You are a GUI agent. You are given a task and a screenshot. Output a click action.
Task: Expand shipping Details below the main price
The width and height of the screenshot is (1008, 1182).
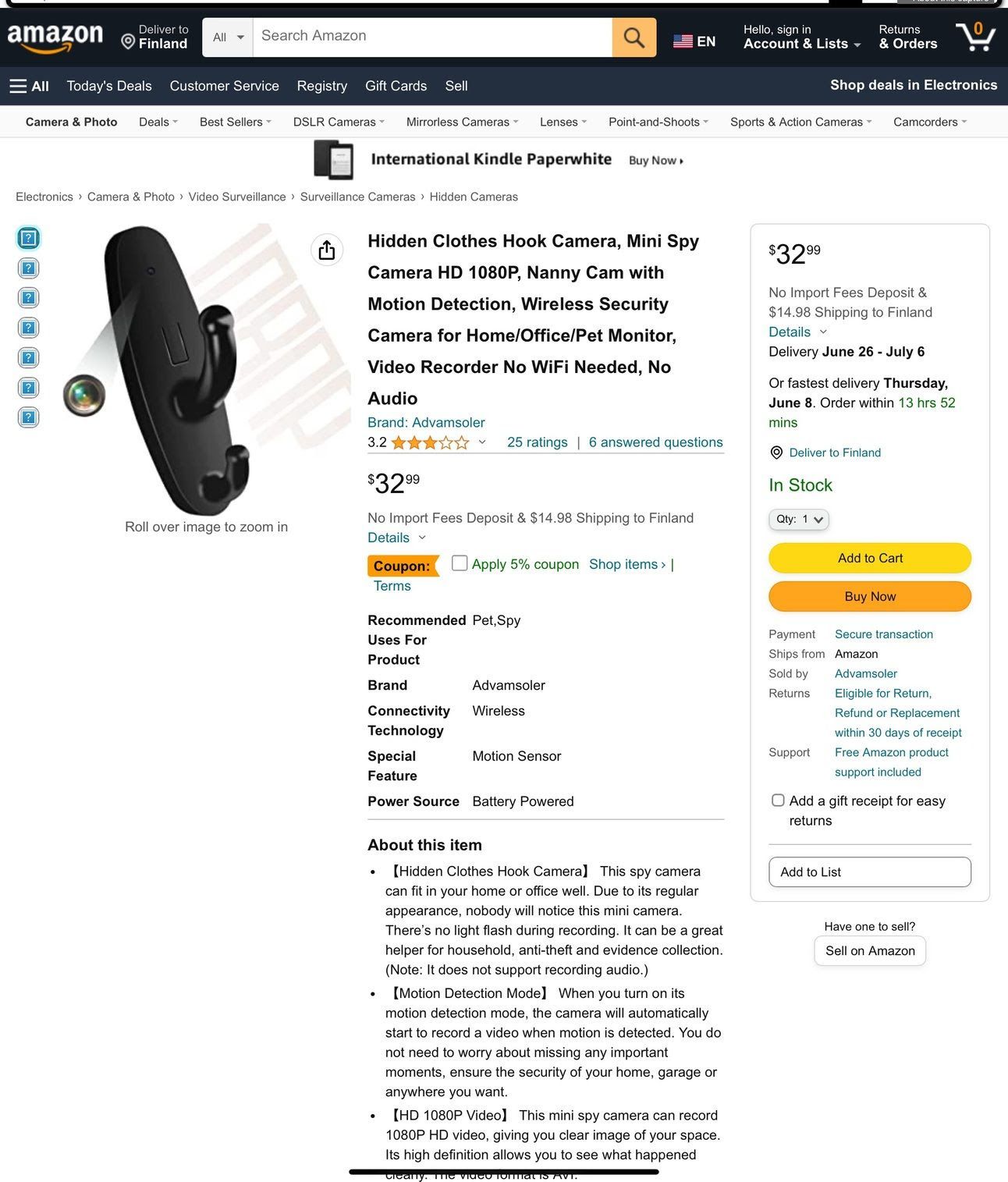click(x=396, y=538)
